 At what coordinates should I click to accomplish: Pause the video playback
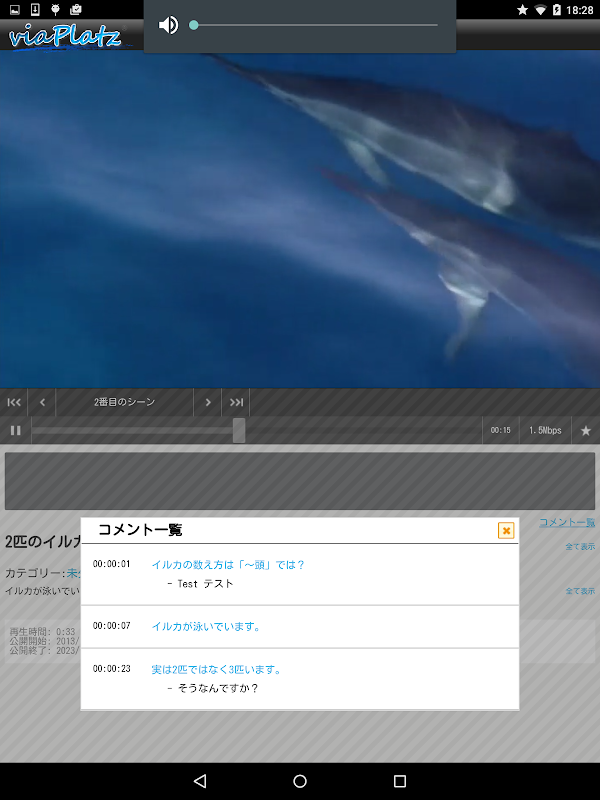click(x=16, y=430)
